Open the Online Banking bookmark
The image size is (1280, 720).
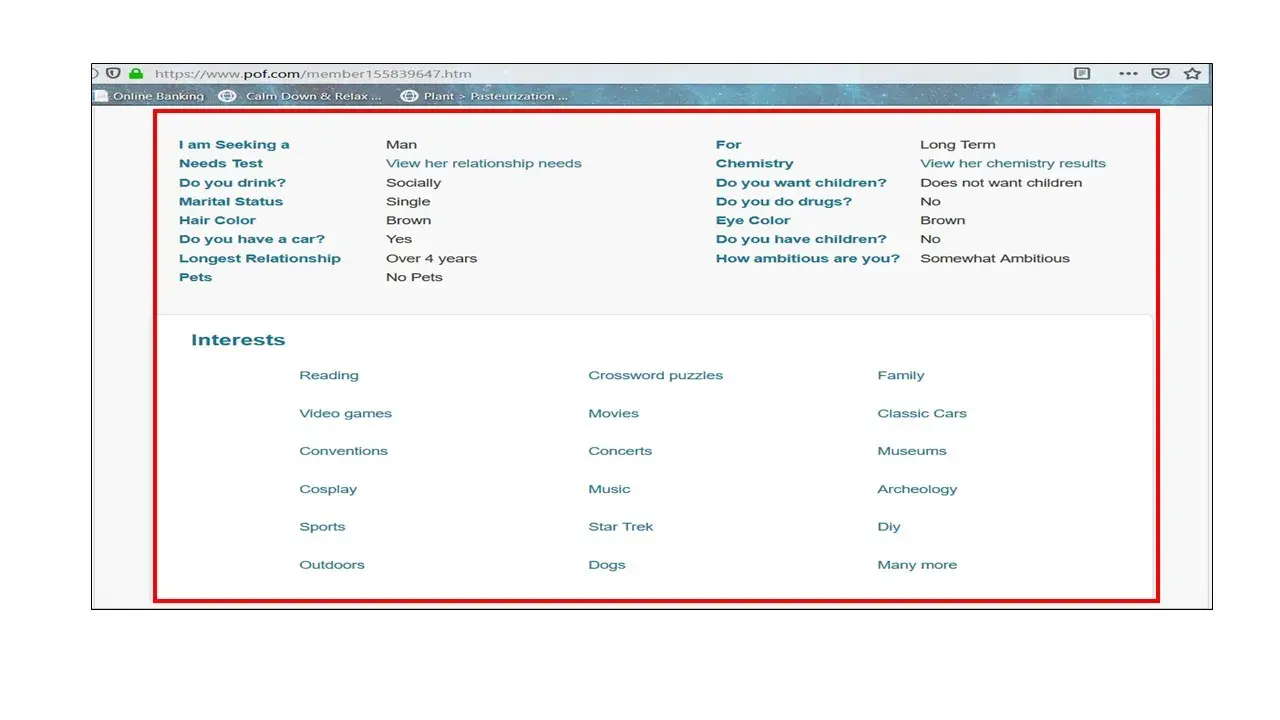pos(157,96)
